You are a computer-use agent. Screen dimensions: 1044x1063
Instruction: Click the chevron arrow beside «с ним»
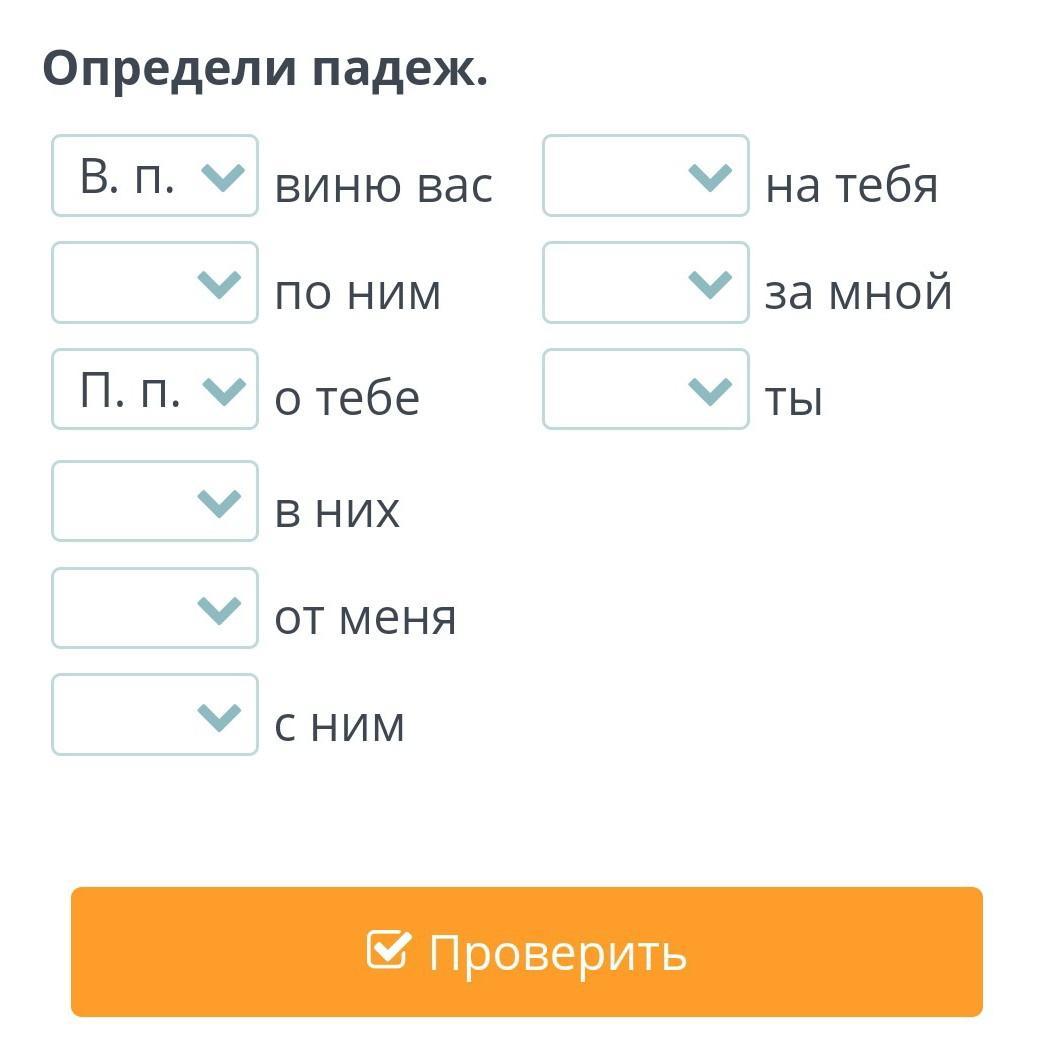(220, 716)
